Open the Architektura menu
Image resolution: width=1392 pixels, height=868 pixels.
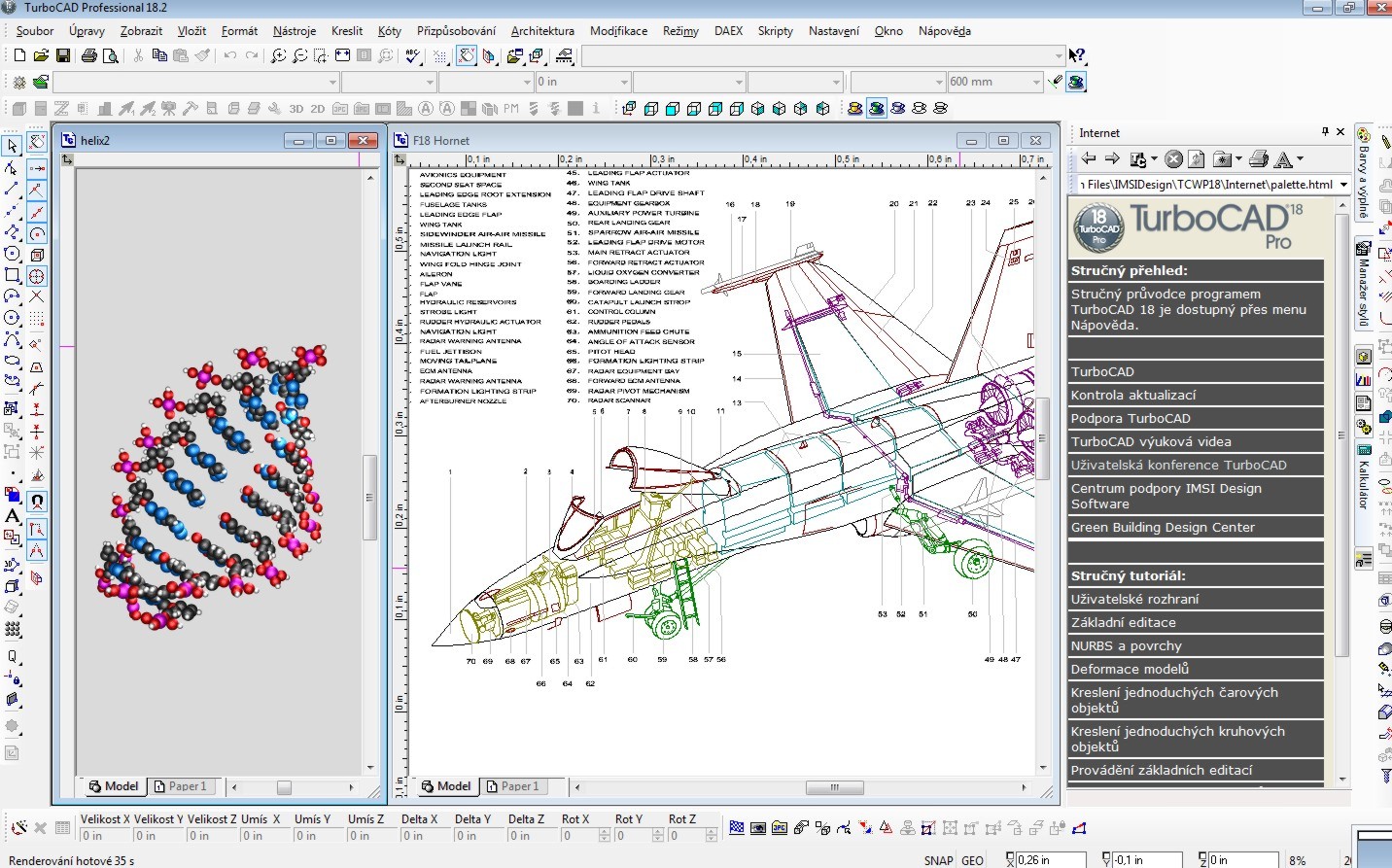[542, 31]
